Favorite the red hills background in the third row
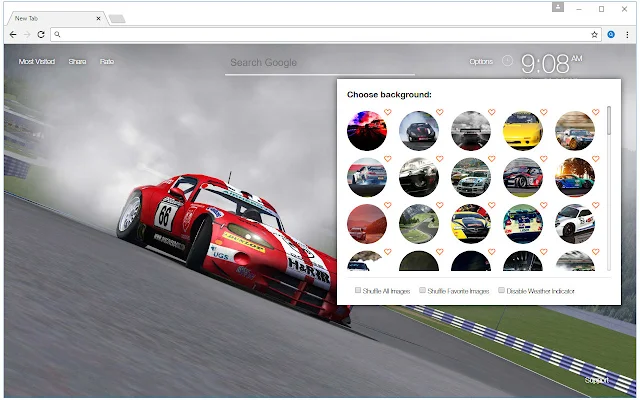640x400 pixels. 388,205
